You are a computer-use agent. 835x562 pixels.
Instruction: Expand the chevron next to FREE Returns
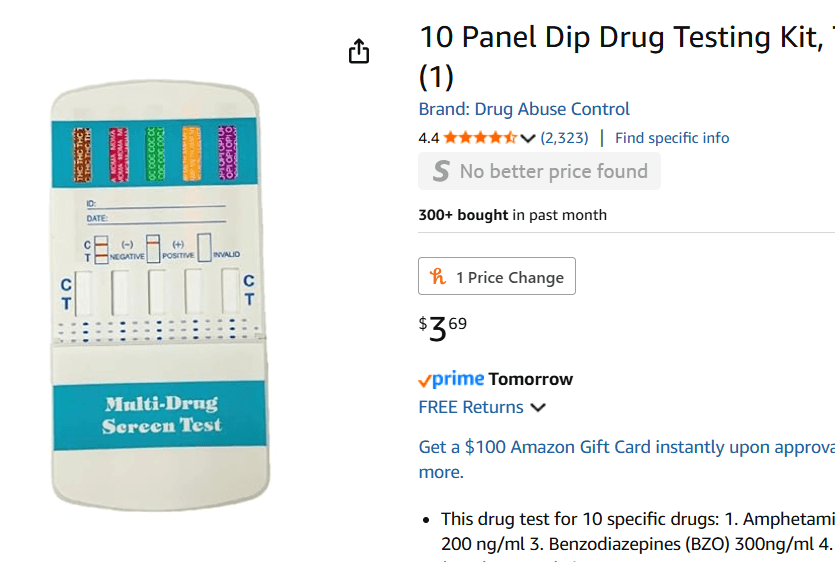pyautogui.click(x=538, y=407)
